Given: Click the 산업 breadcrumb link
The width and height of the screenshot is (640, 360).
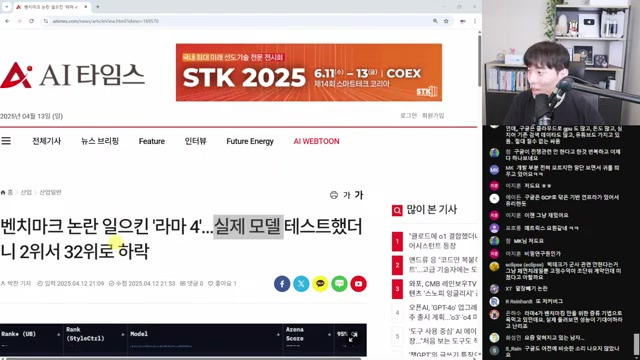Looking at the screenshot, I should pyautogui.click(x=26, y=192).
